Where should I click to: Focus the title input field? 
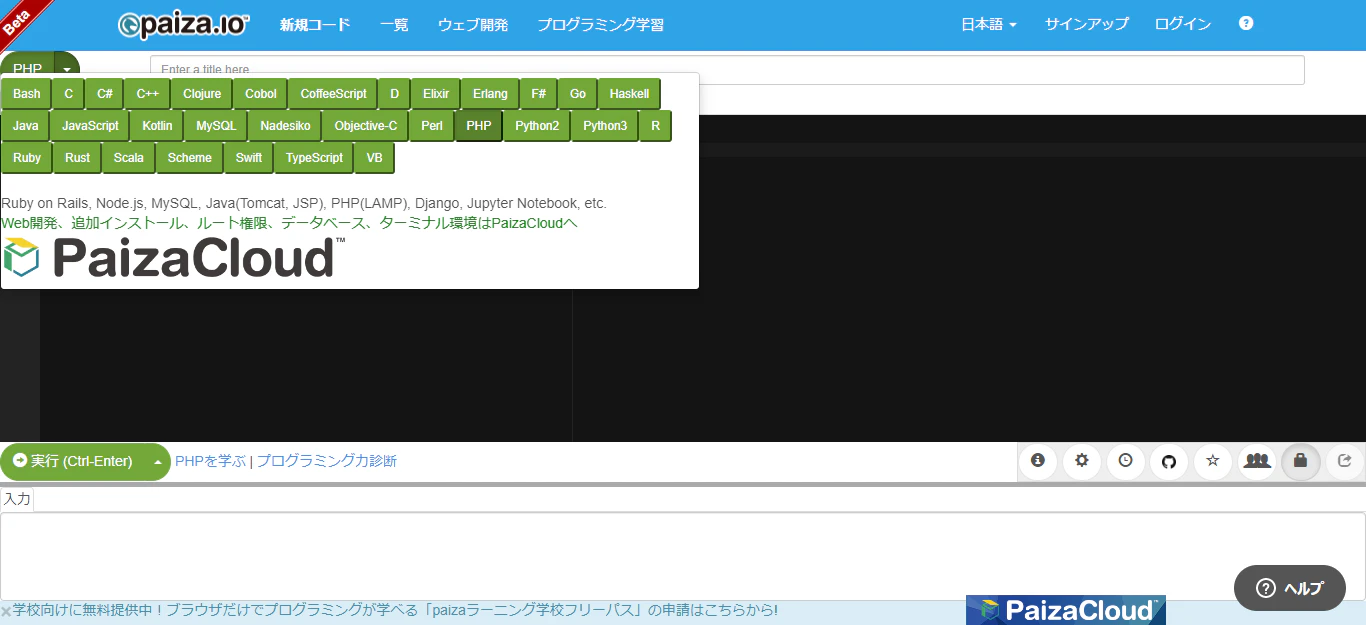click(x=727, y=70)
